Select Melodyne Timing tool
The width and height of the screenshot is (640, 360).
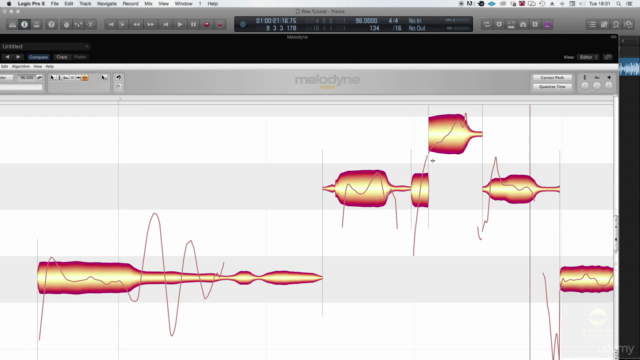(79, 78)
